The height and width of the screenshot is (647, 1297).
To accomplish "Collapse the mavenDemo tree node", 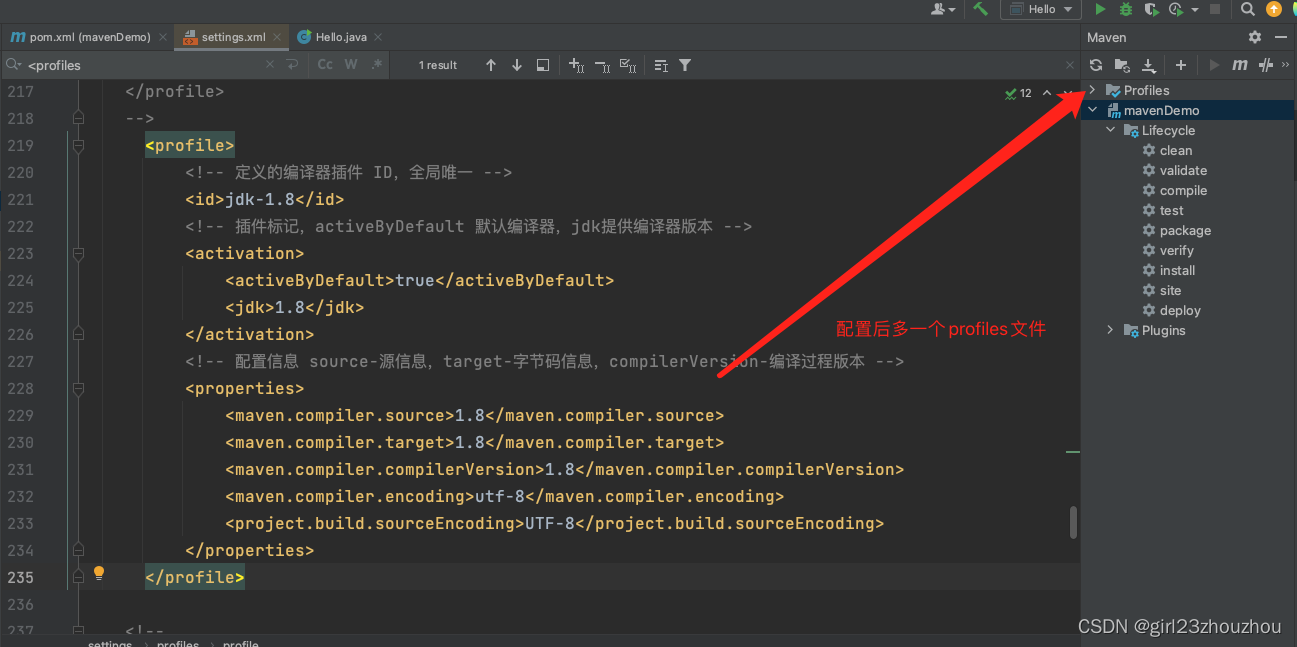I will point(1091,110).
